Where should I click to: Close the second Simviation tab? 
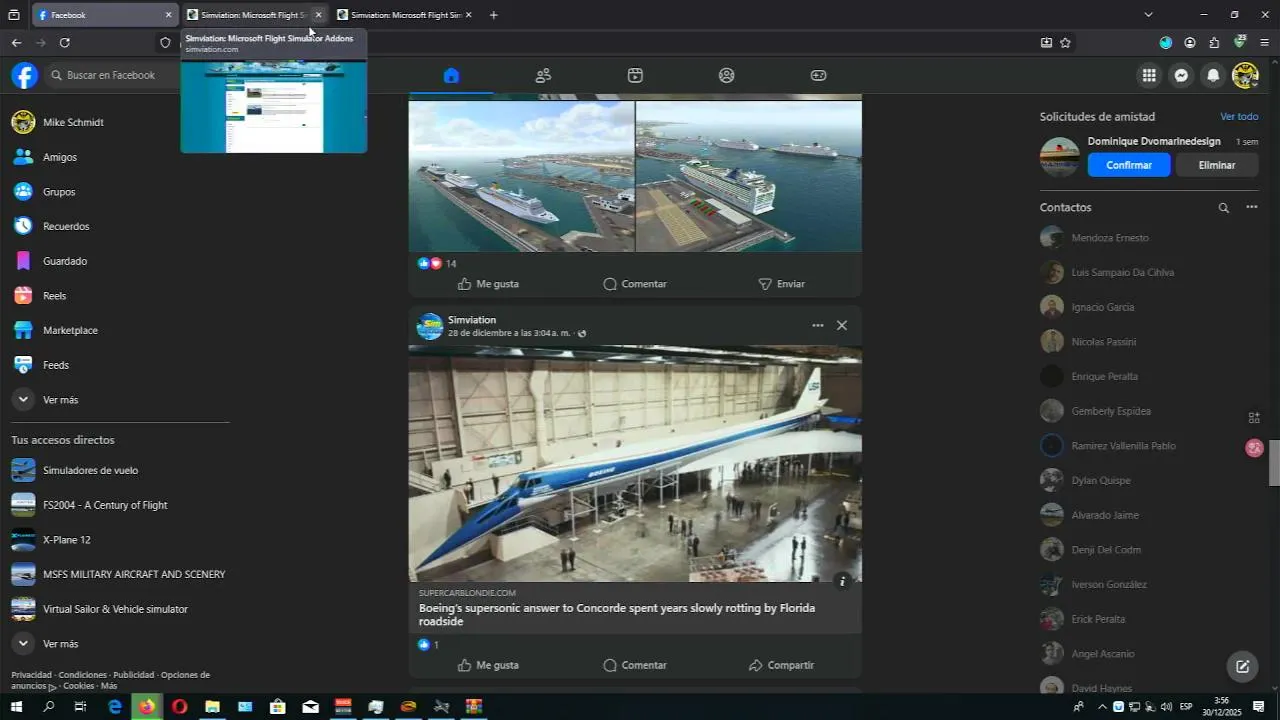click(318, 15)
